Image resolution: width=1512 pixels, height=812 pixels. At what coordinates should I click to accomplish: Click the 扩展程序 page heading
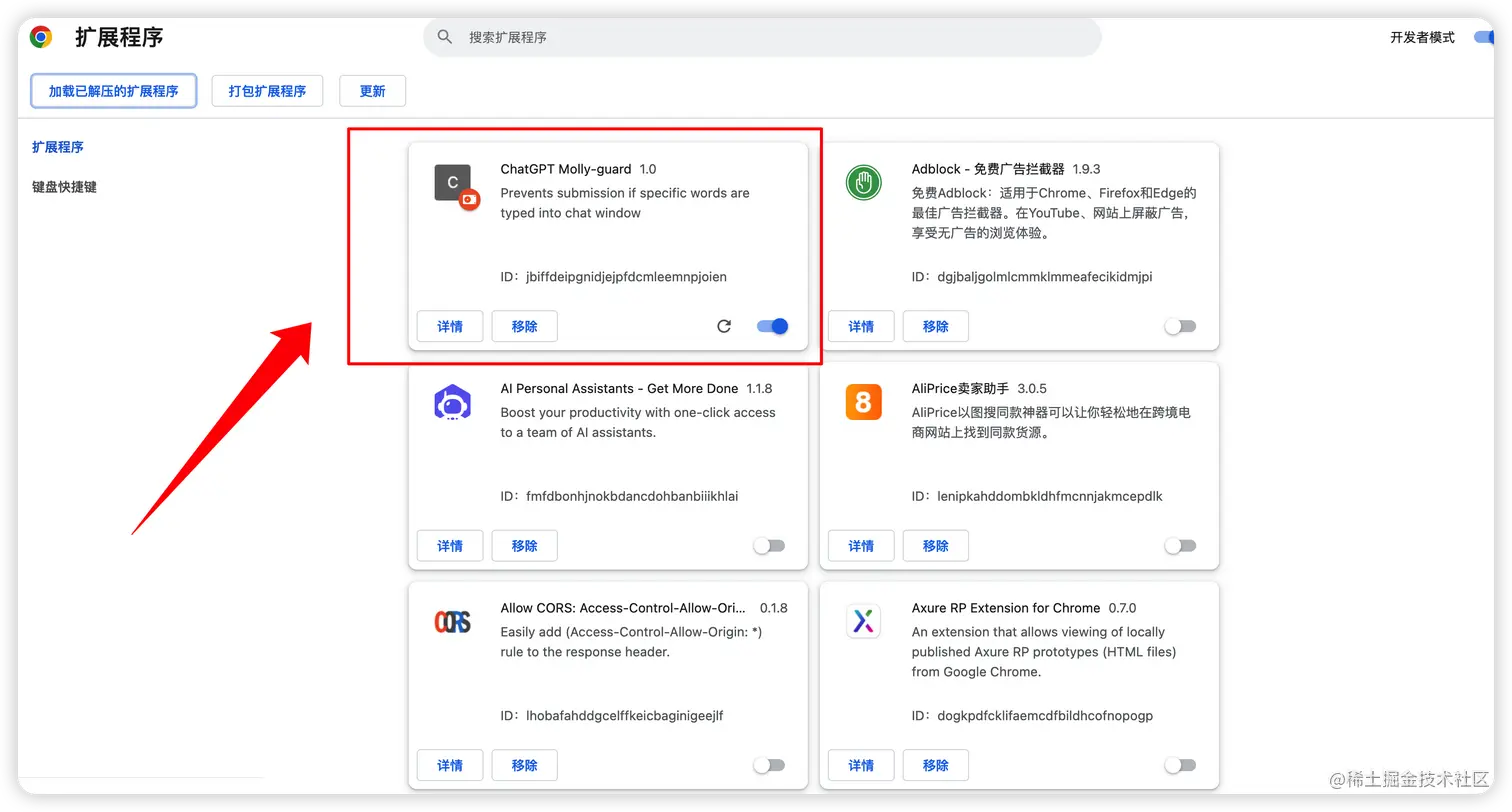click(x=119, y=38)
